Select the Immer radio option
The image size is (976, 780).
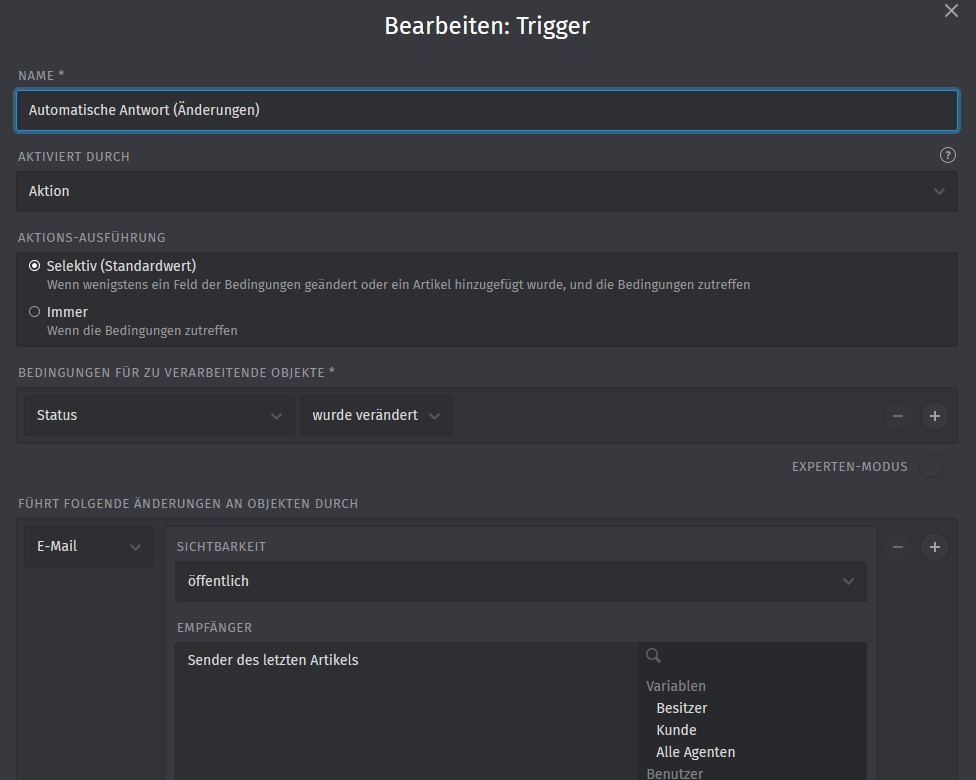[35, 312]
